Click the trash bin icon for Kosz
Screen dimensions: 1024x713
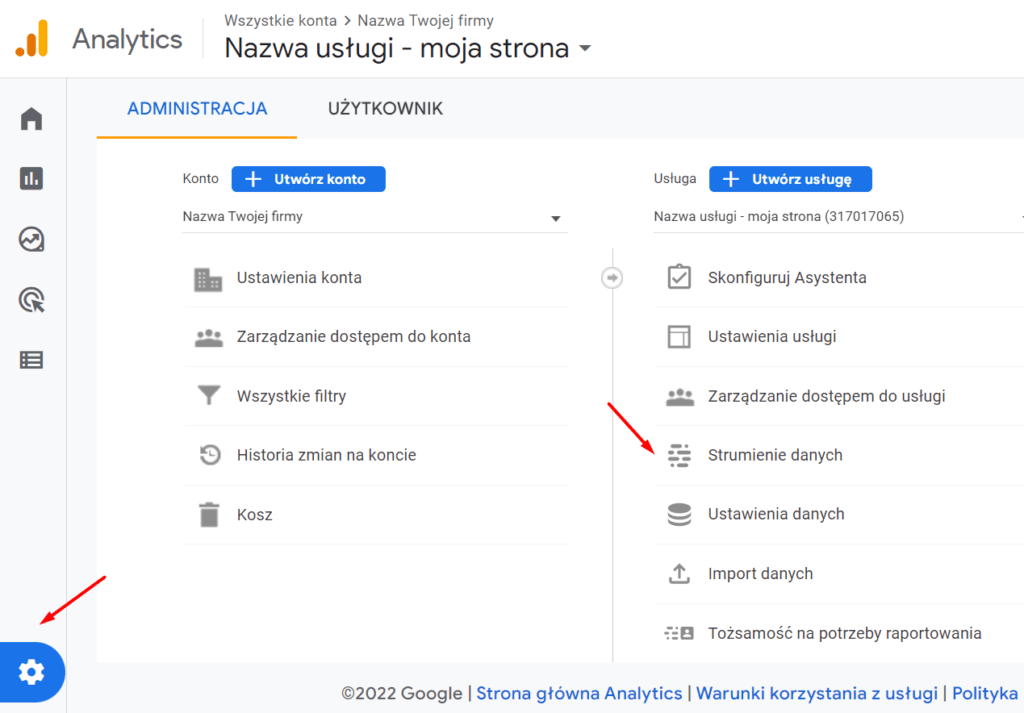pyautogui.click(x=209, y=515)
